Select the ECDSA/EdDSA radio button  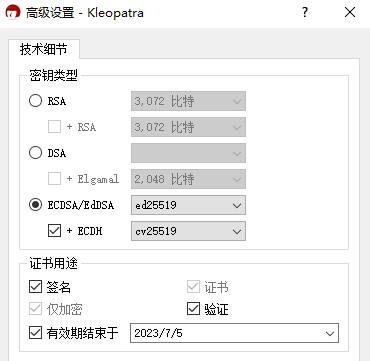coord(36,205)
